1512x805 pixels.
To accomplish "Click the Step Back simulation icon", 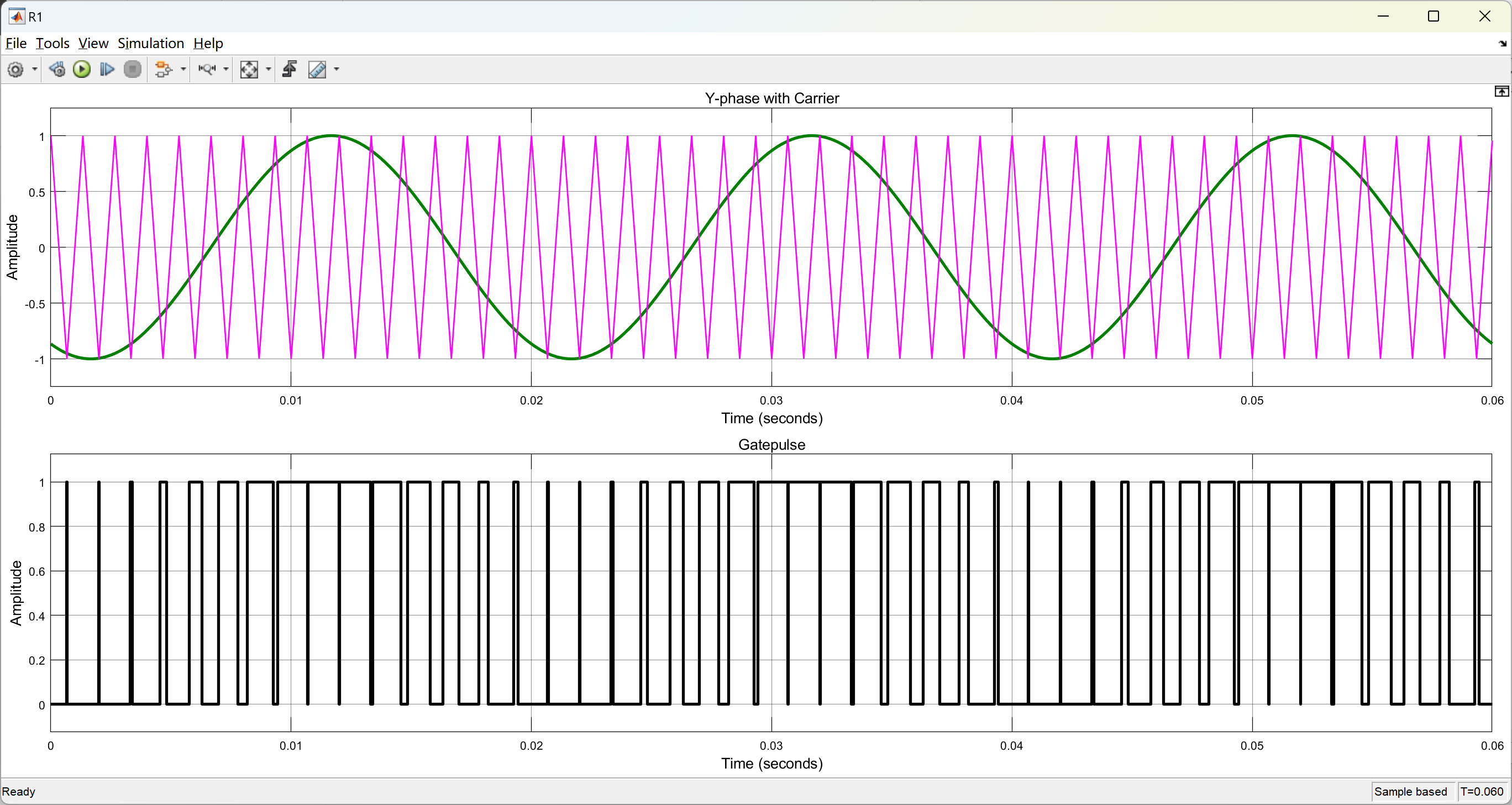I will click(x=57, y=69).
